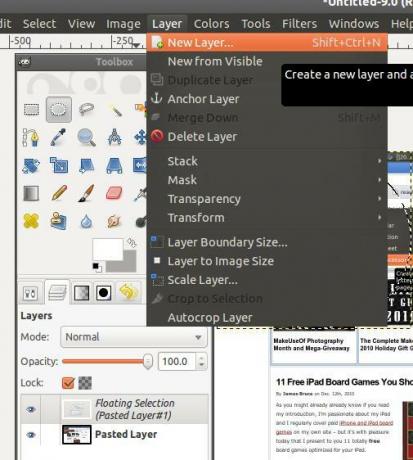Toggle visibility of Floating Selection layer
The height and width of the screenshot is (460, 413).
tap(31, 409)
